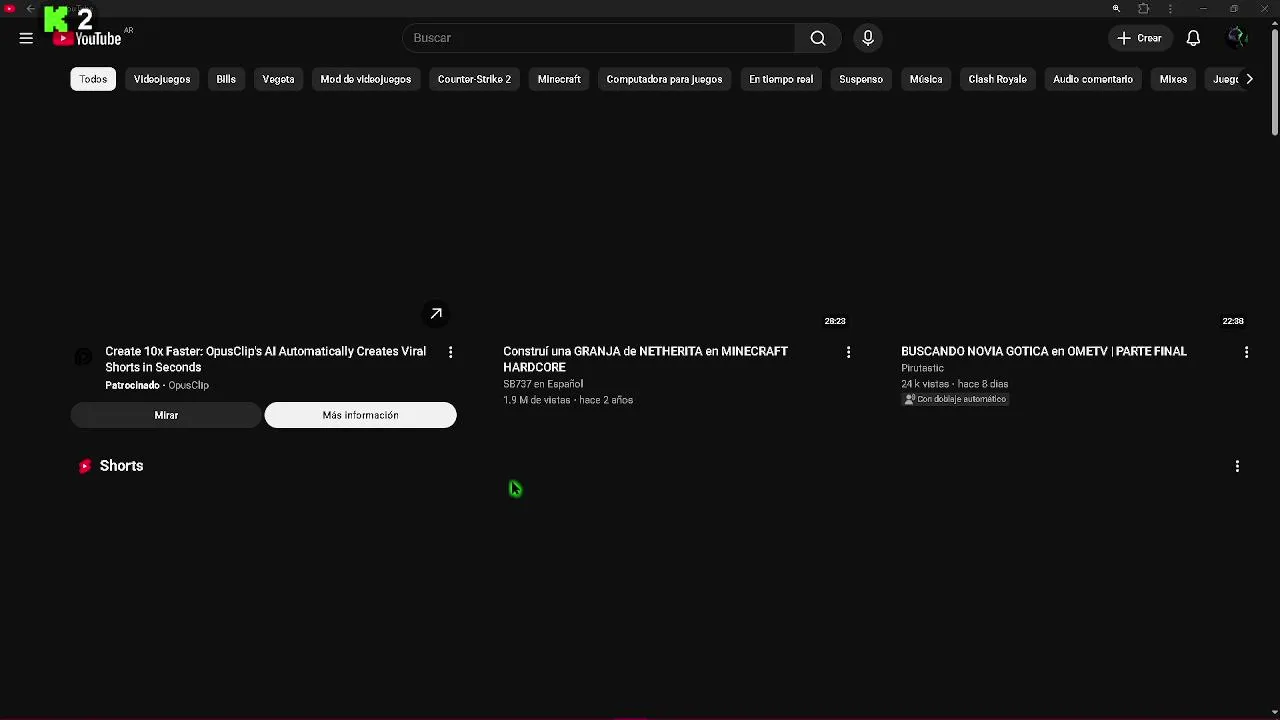Open BUSCANDO NOVIA GOTICA en OMETV video
Viewport: 1280px width, 720px height.
(x=1044, y=351)
